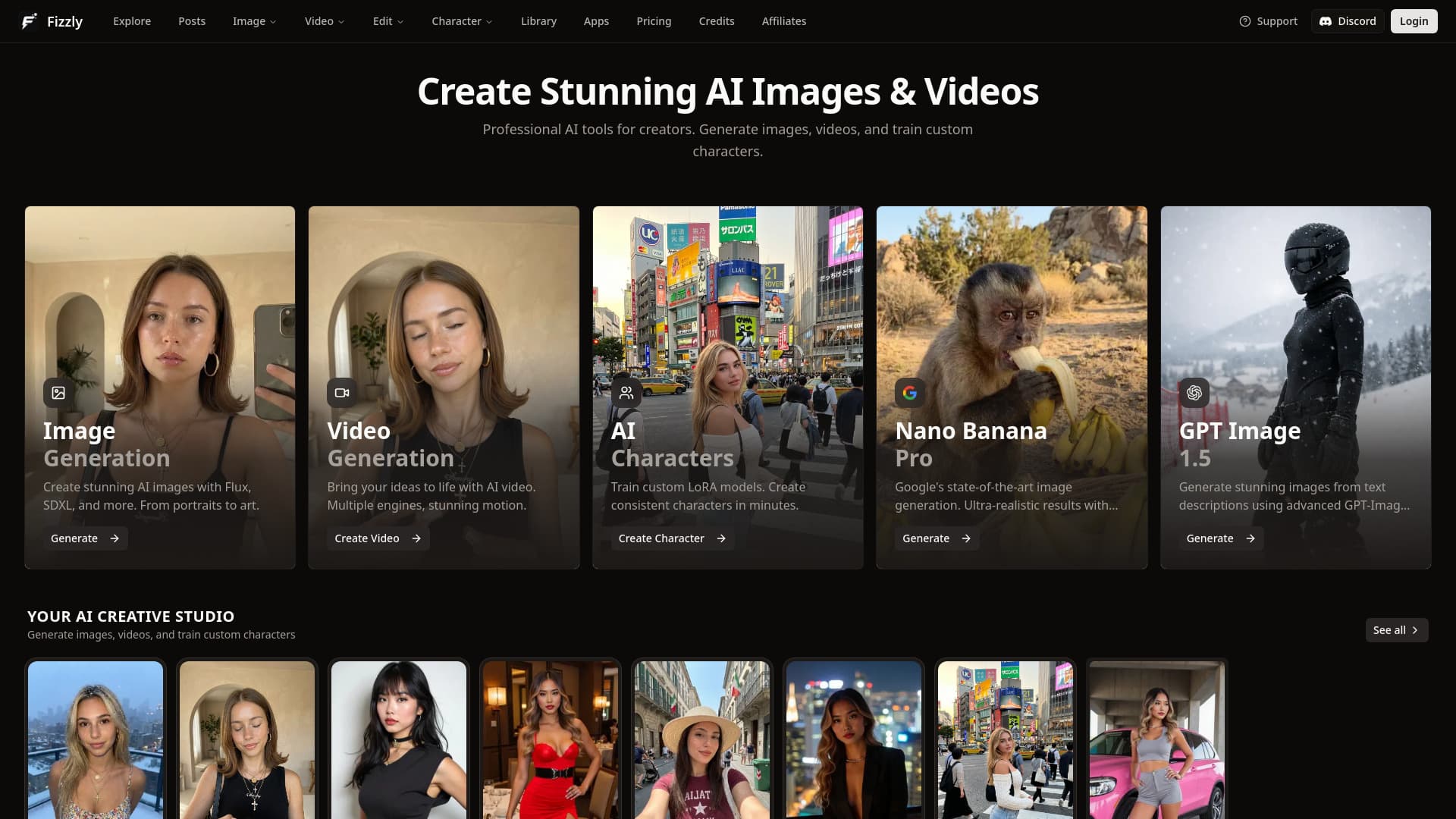Open the Character dropdown menu
This screenshot has height=819, width=1456.
[462, 21]
